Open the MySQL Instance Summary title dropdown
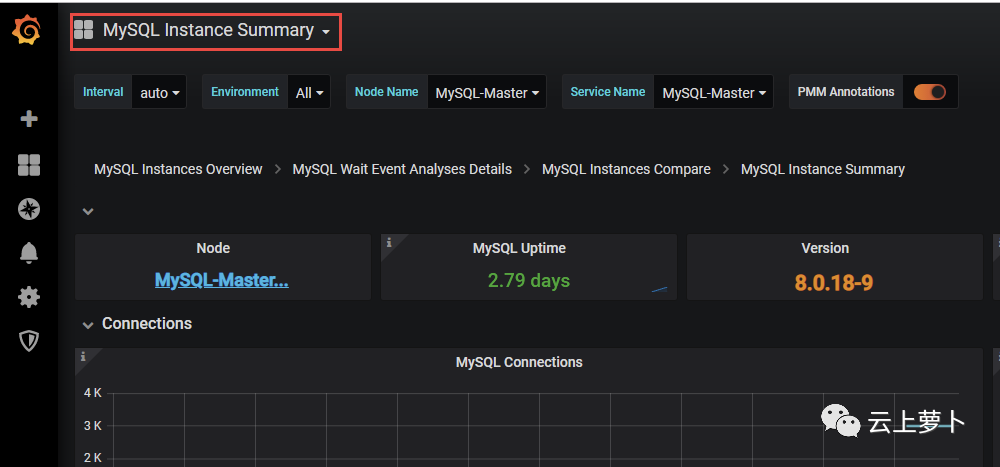Viewport: 1000px width, 467px height. tap(216, 31)
